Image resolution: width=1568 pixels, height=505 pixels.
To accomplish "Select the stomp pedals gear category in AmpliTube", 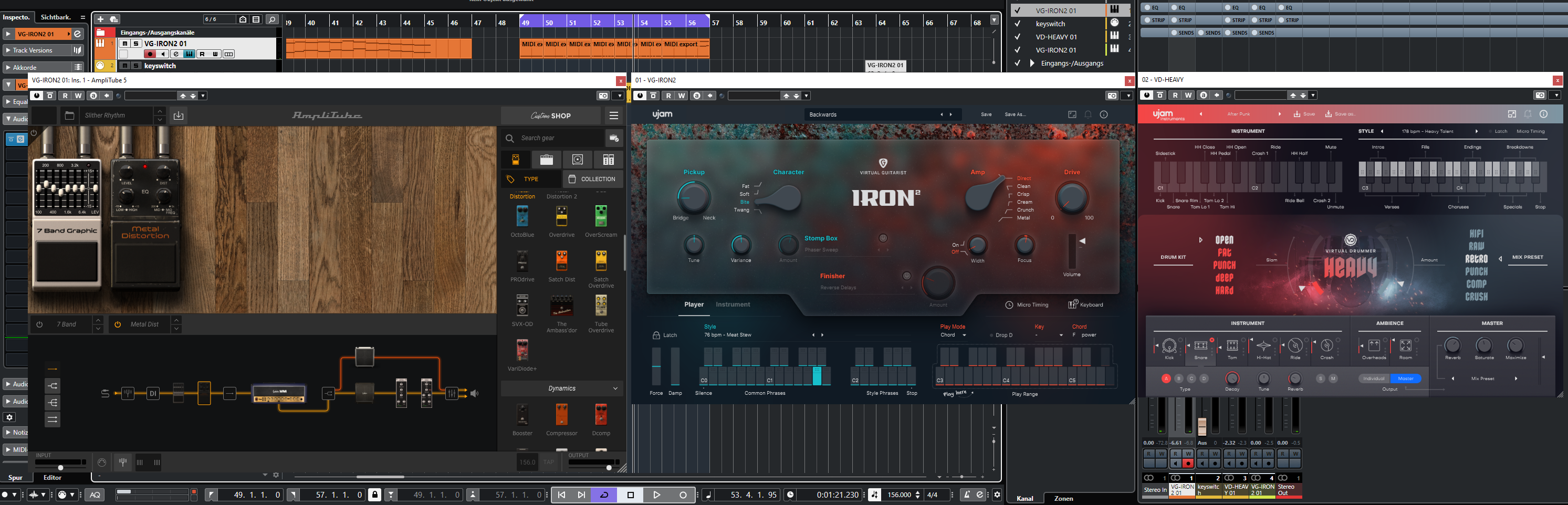I will click(x=516, y=160).
